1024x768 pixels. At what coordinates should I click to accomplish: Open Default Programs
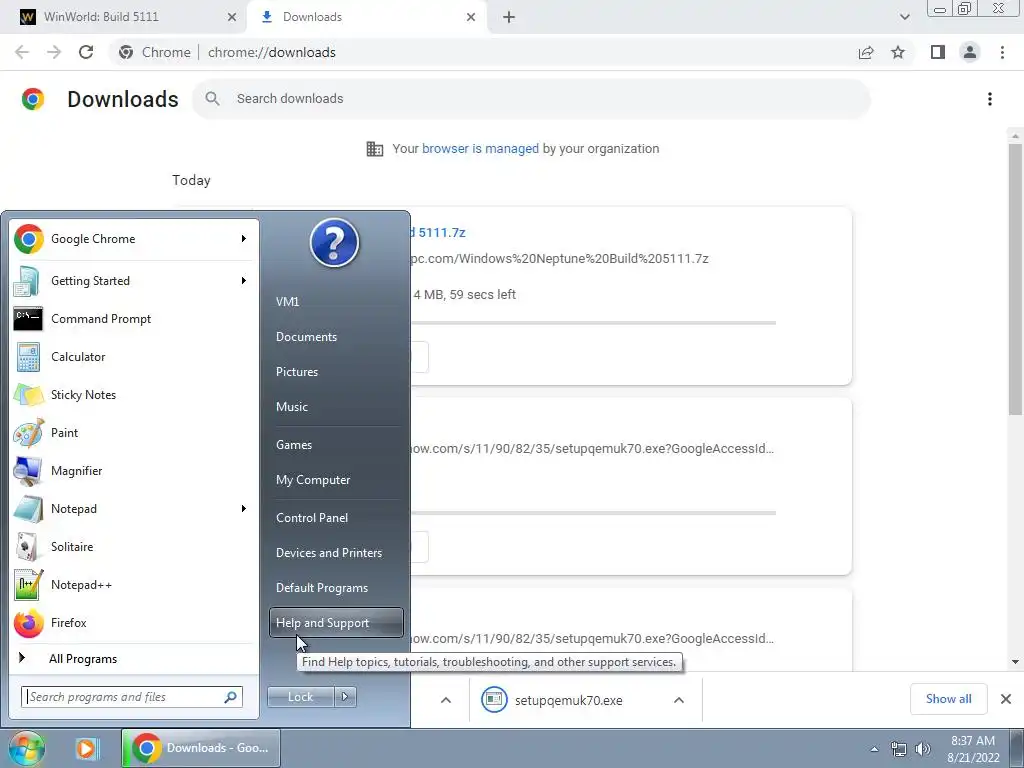pyautogui.click(x=336, y=588)
